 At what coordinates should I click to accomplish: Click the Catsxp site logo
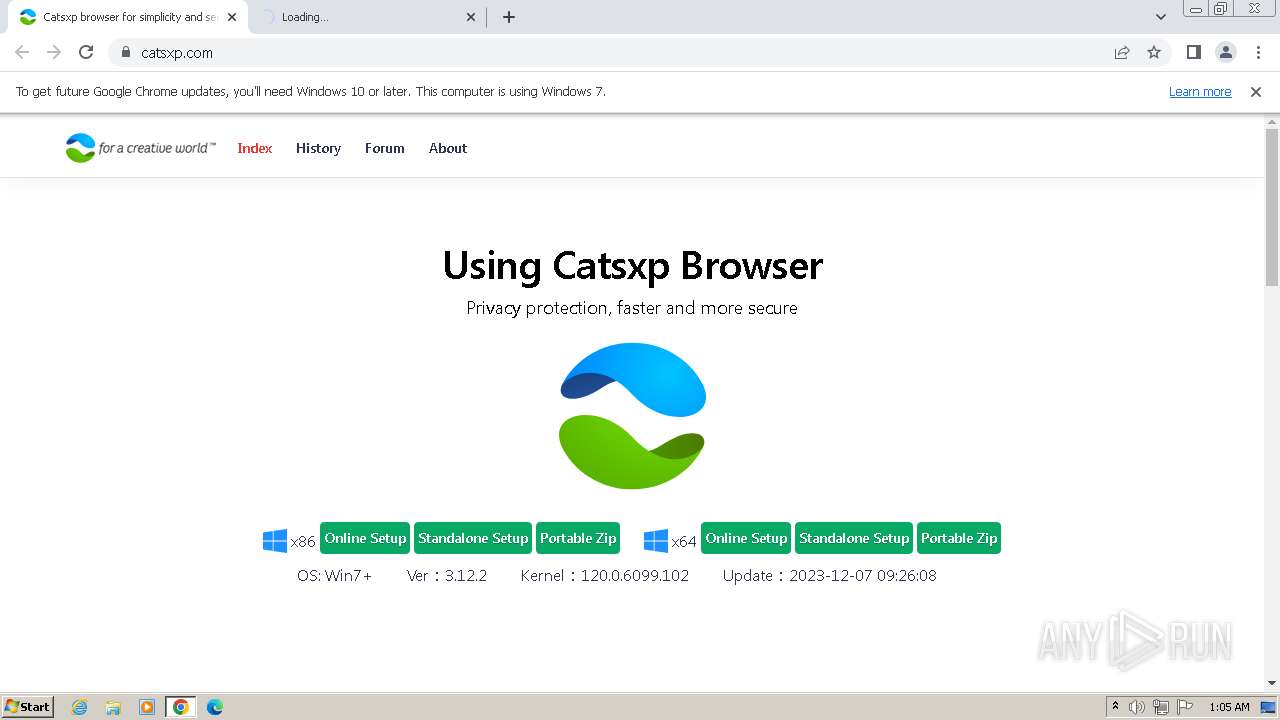[140, 148]
